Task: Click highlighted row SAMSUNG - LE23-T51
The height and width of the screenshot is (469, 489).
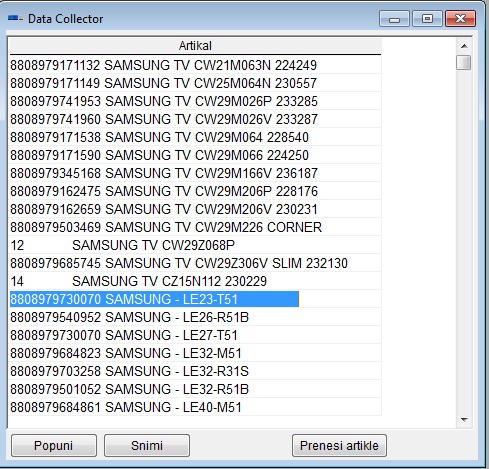Action: (x=154, y=299)
